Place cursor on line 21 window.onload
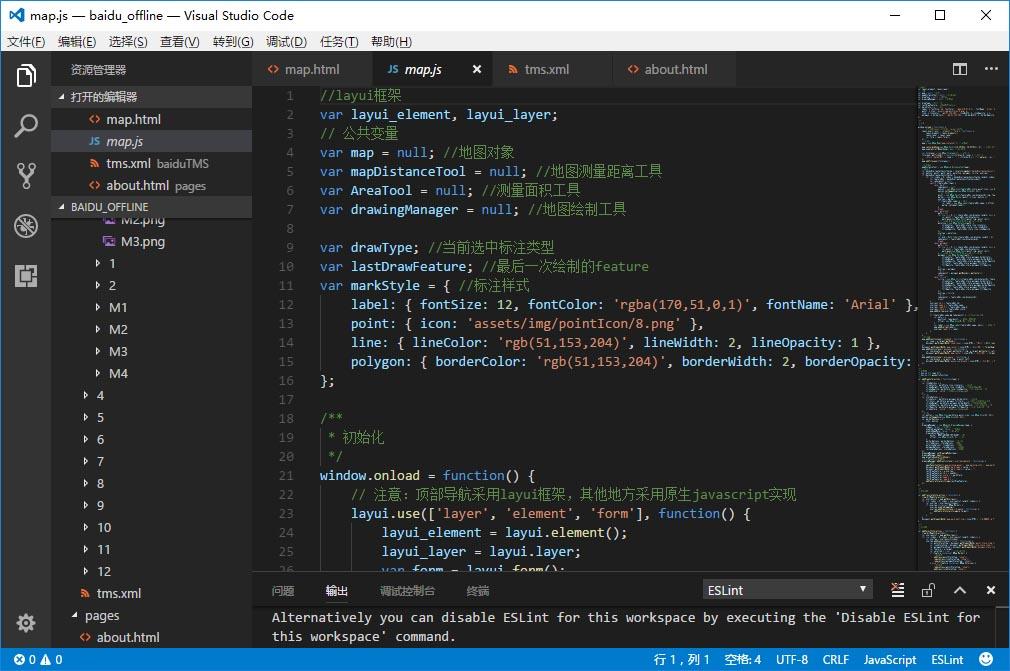Screen dimensions: 1010x671 point(369,475)
